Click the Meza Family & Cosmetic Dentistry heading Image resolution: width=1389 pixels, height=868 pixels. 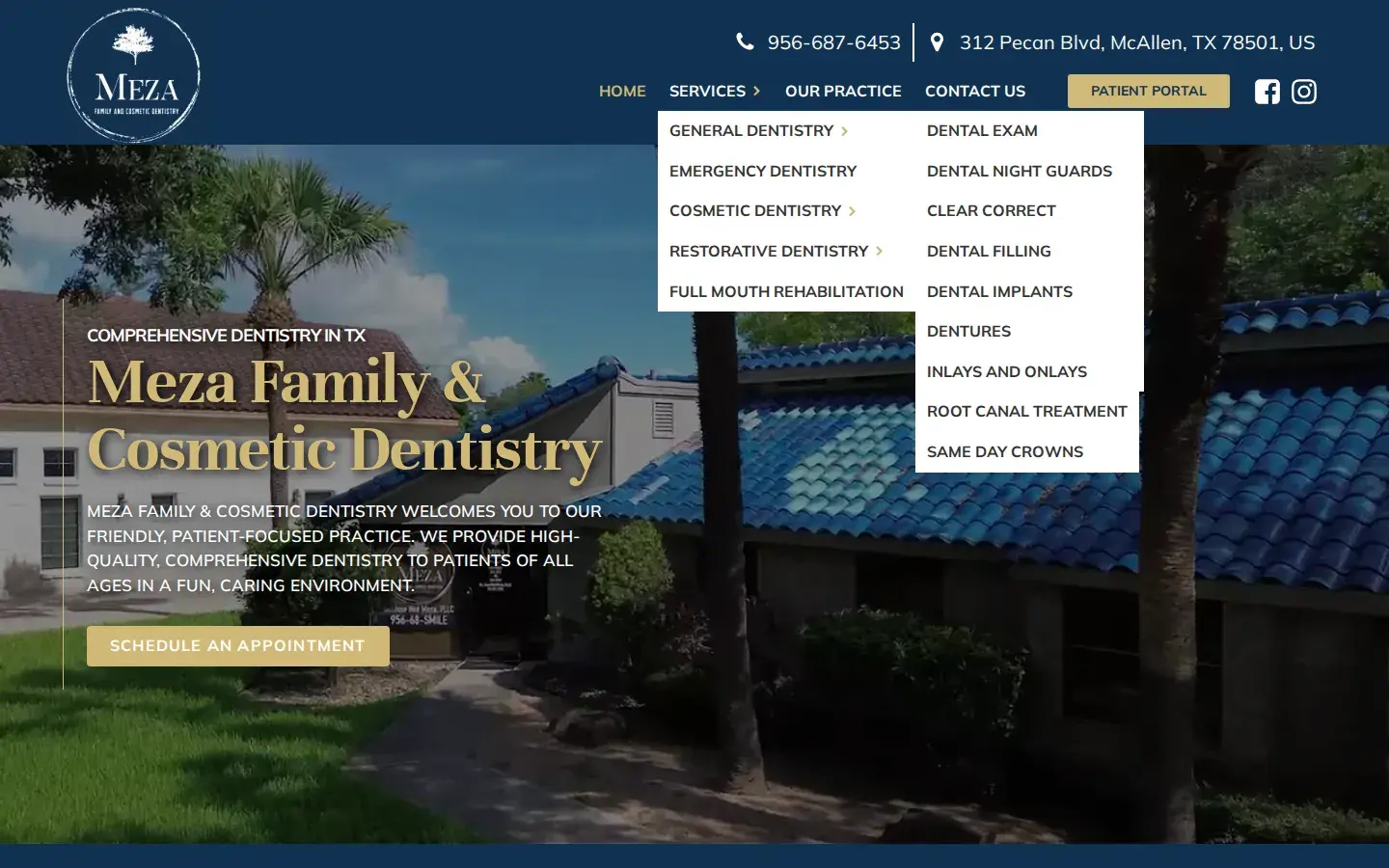(x=344, y=417)
